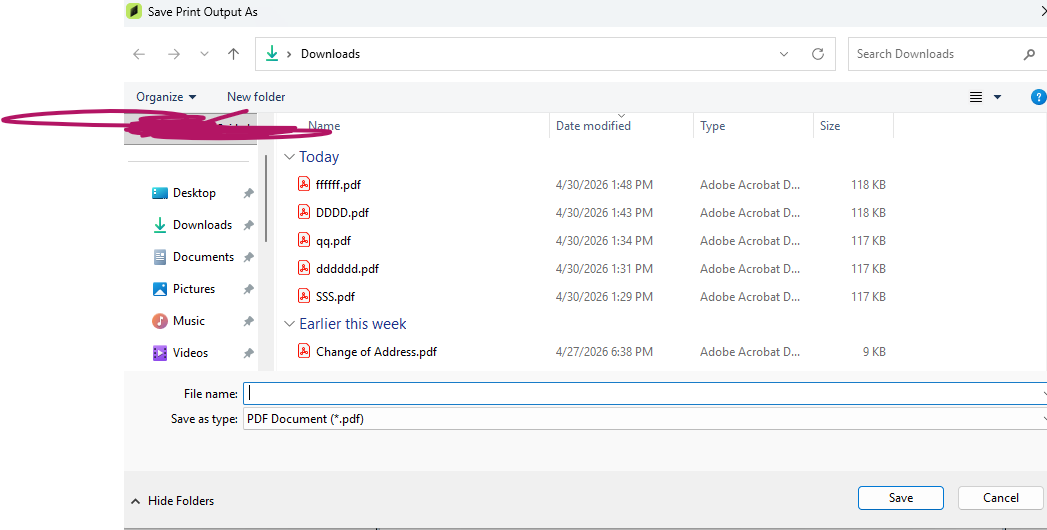Screen dimensions: 1047x530
Task: Click the Save button
Action: click(x=901, y=498)
